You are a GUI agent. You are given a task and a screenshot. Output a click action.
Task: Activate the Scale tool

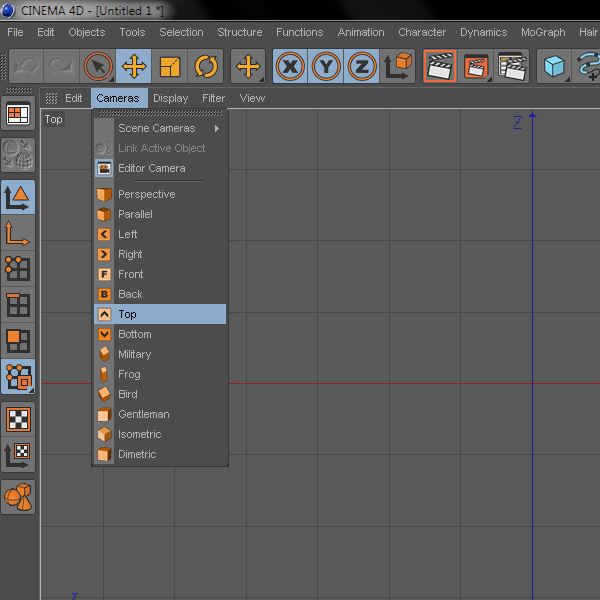pyautogui.click(x=170, y=66)
